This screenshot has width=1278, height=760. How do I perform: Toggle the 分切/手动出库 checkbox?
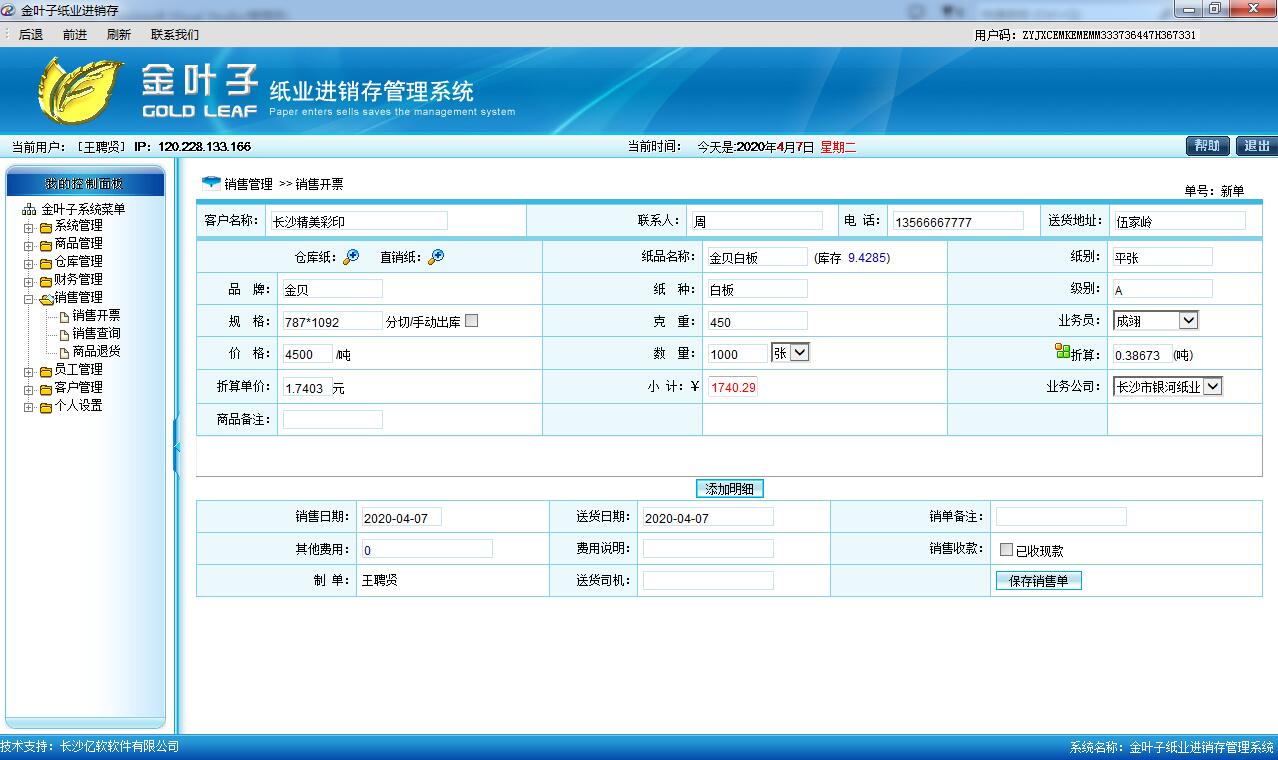[x=472, y=321]
